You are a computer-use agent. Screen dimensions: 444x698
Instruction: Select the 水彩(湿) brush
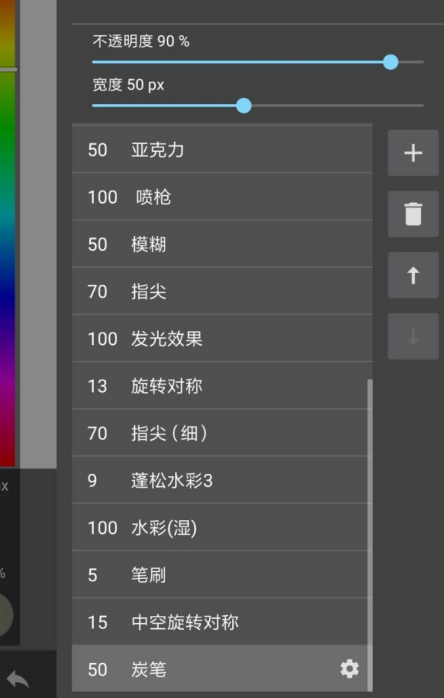222,528
